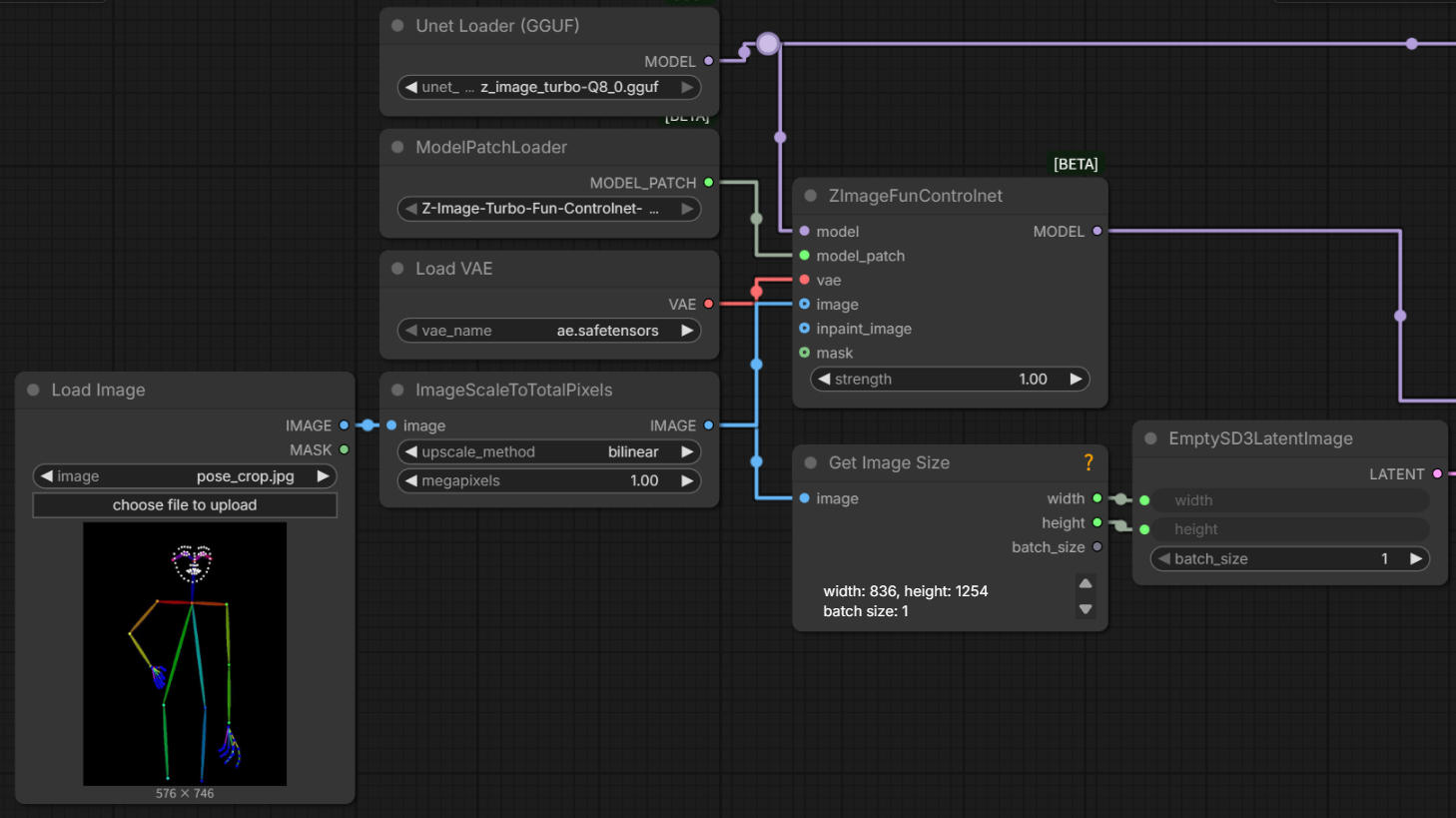Screen dimensions: 1456x818
Task: Decrease megapixels value with left arrow
Action: point(410,480)
